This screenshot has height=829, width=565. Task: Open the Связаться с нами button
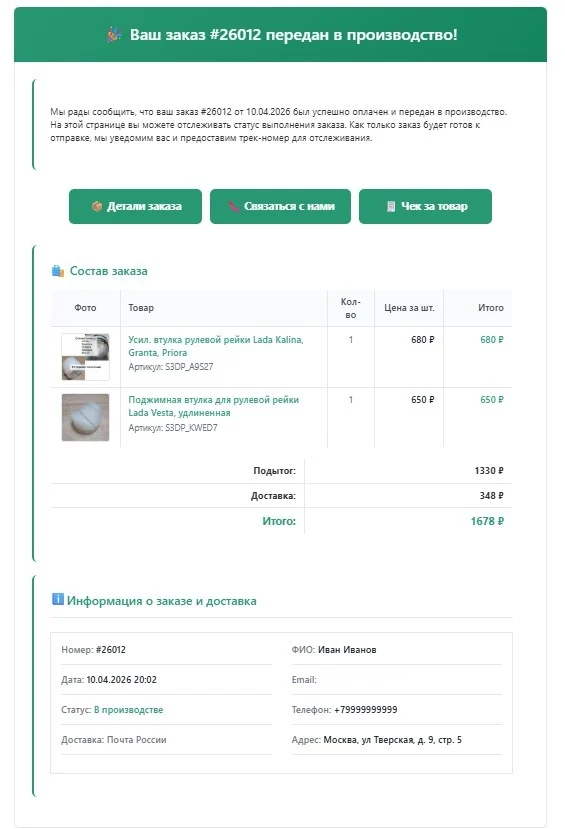[280, 206]
